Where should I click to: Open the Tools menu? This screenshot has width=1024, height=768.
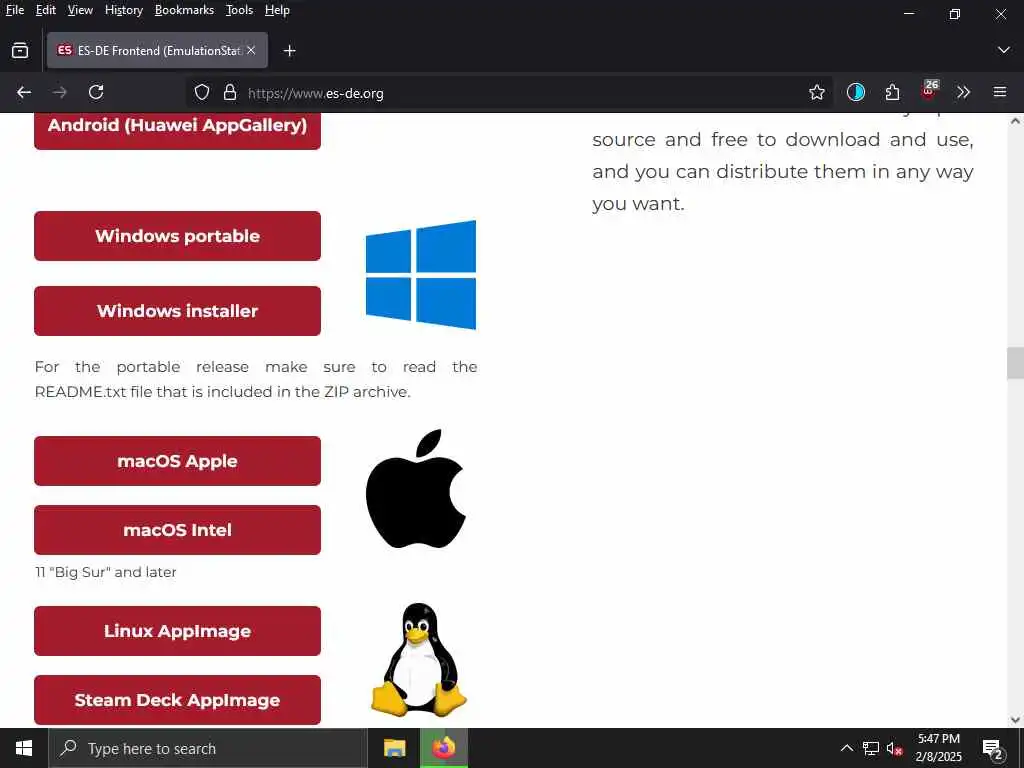click(x=239, y=10)
